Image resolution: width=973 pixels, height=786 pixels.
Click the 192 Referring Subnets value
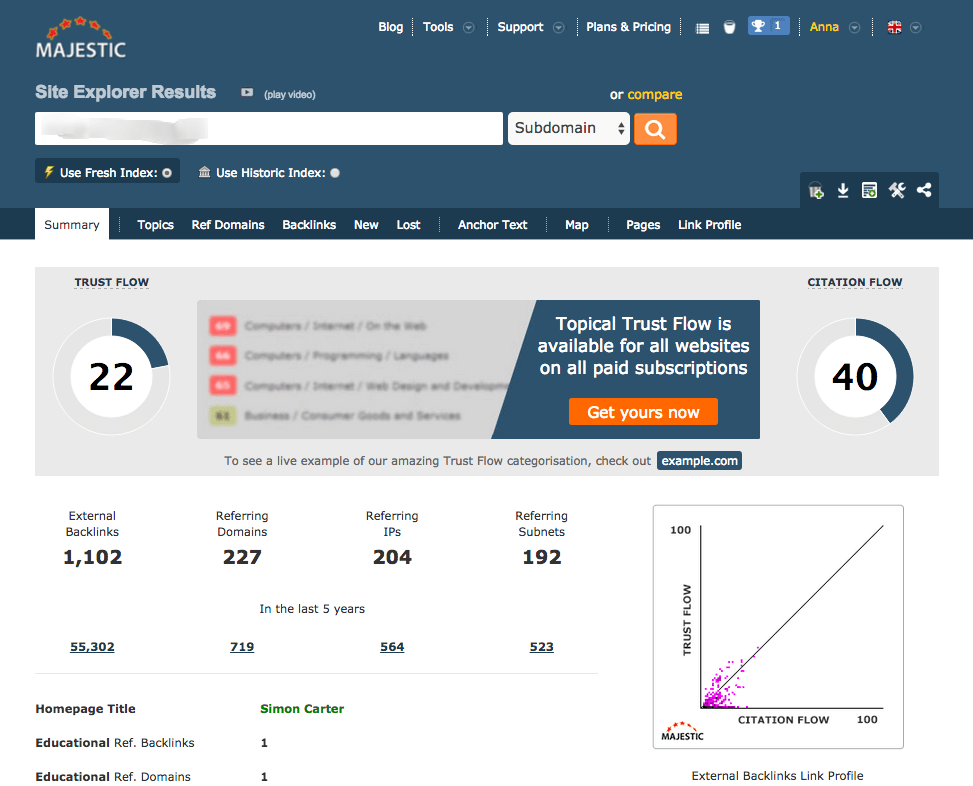click(x=542, y=556)
